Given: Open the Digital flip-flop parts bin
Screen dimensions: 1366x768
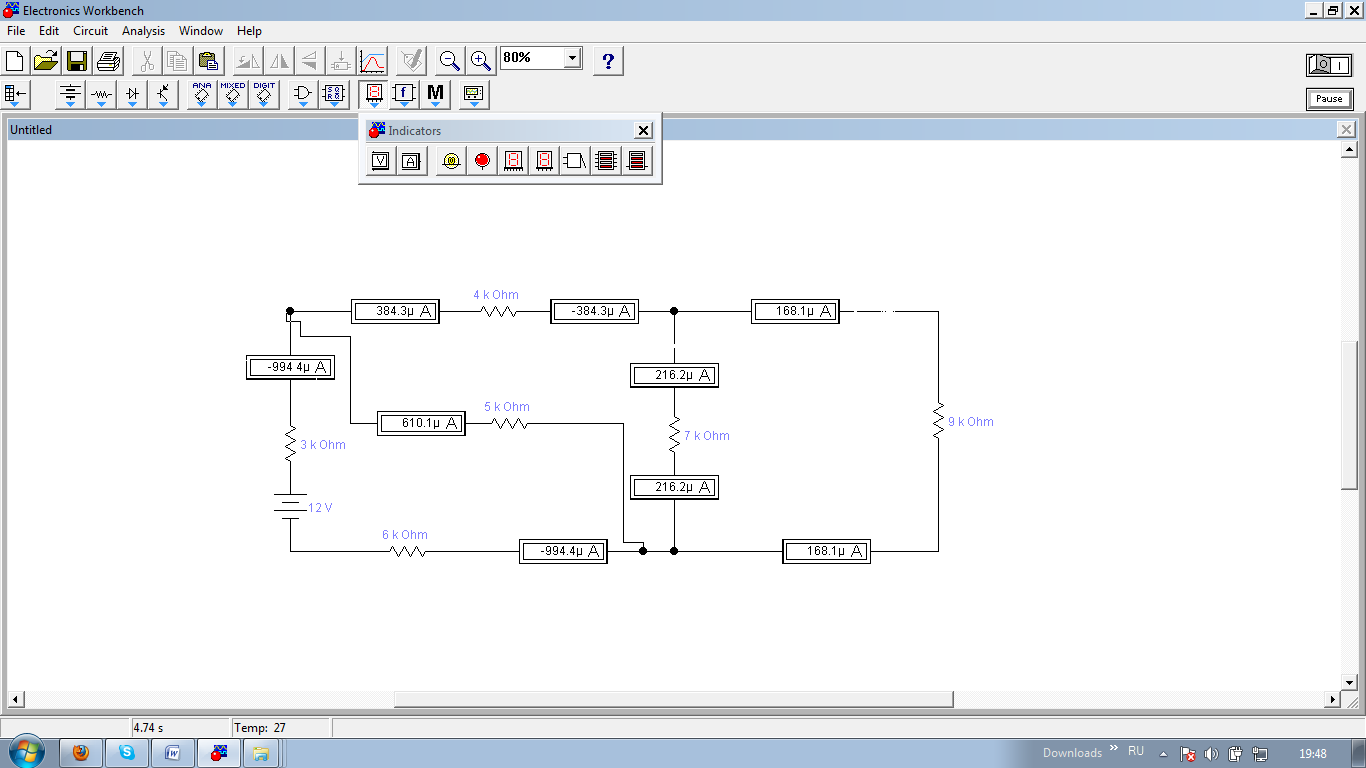Looking at the screenshot, I should click(334, 96).
